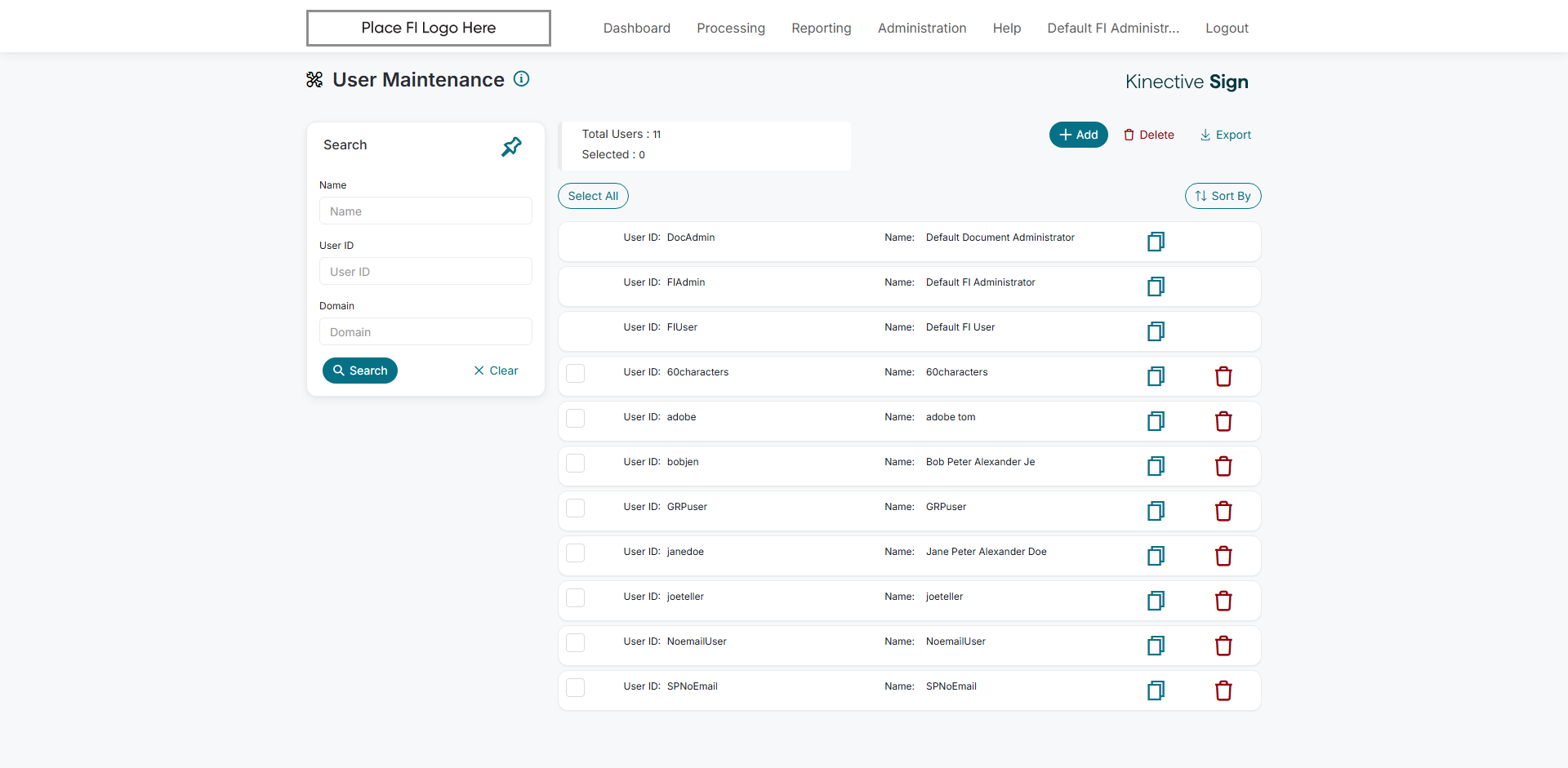Check the joeteller row checkbox
1568x768 pixels.
click(576, 597)
